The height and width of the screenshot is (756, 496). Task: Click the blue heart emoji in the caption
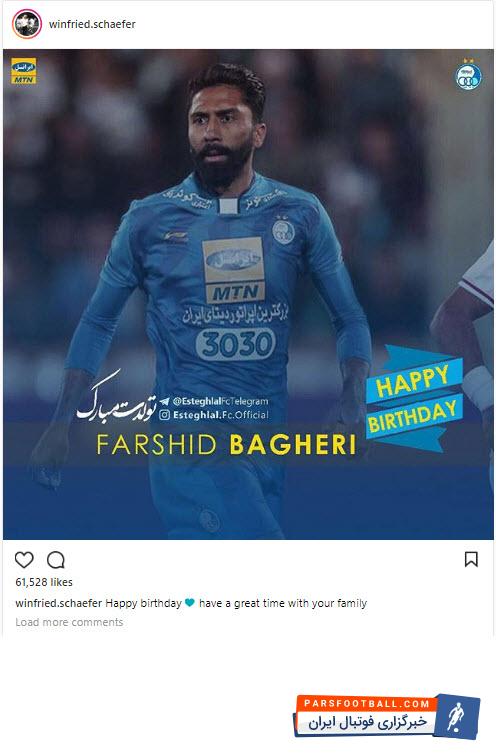point(190,603)
